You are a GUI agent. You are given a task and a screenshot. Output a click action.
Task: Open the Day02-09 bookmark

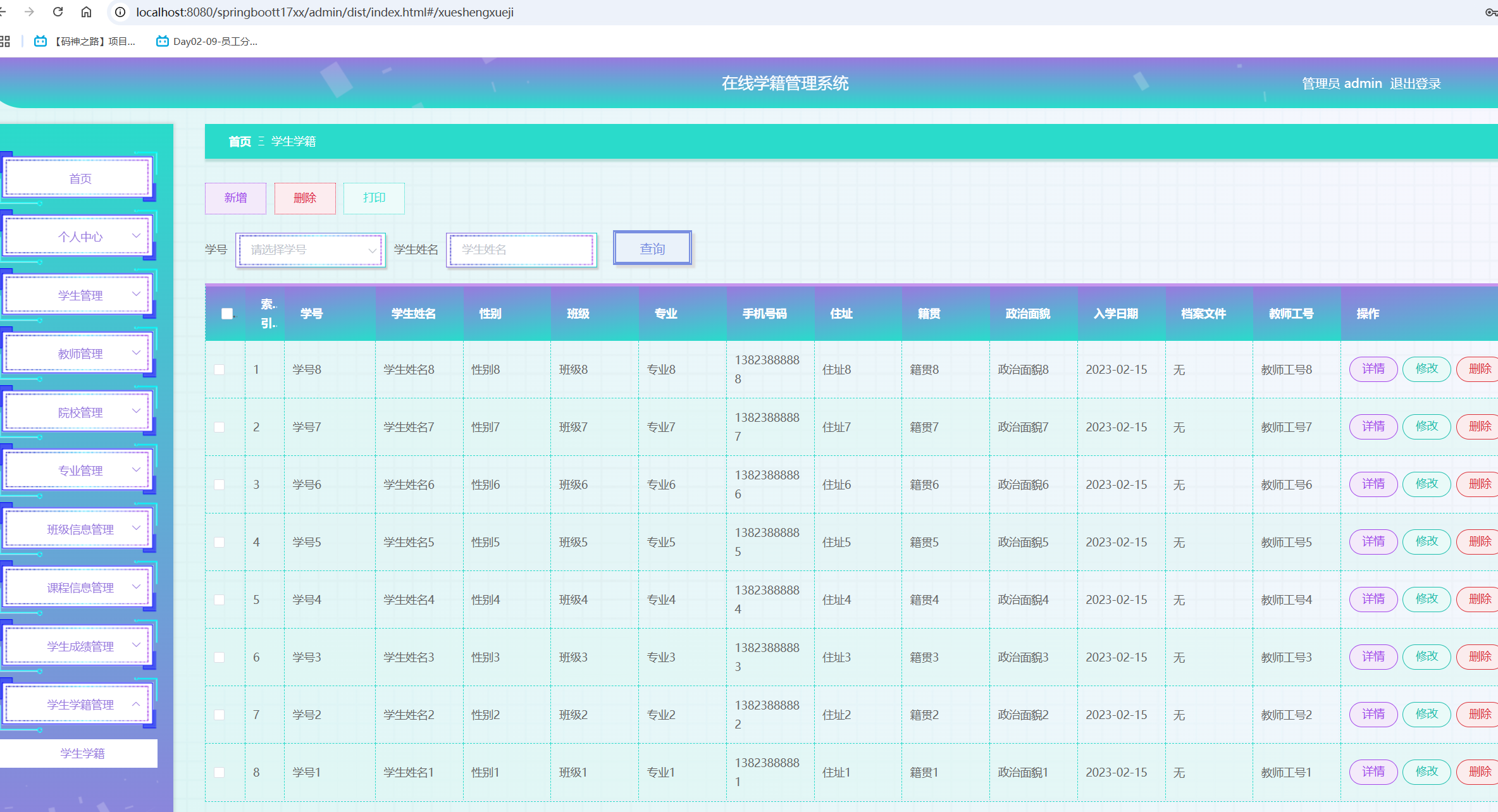coord(207,41)
